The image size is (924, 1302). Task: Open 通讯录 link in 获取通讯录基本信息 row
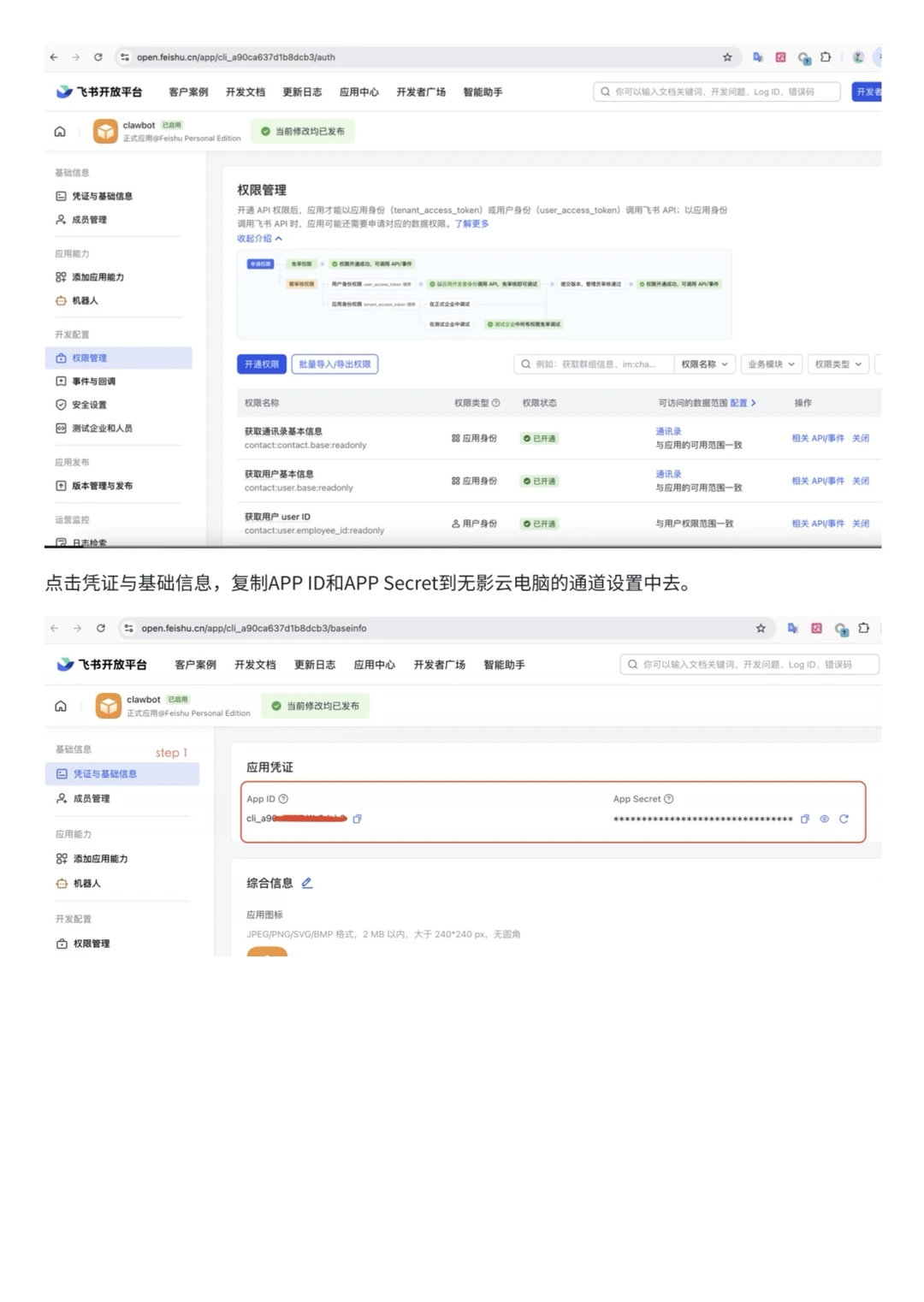(668, 432)
